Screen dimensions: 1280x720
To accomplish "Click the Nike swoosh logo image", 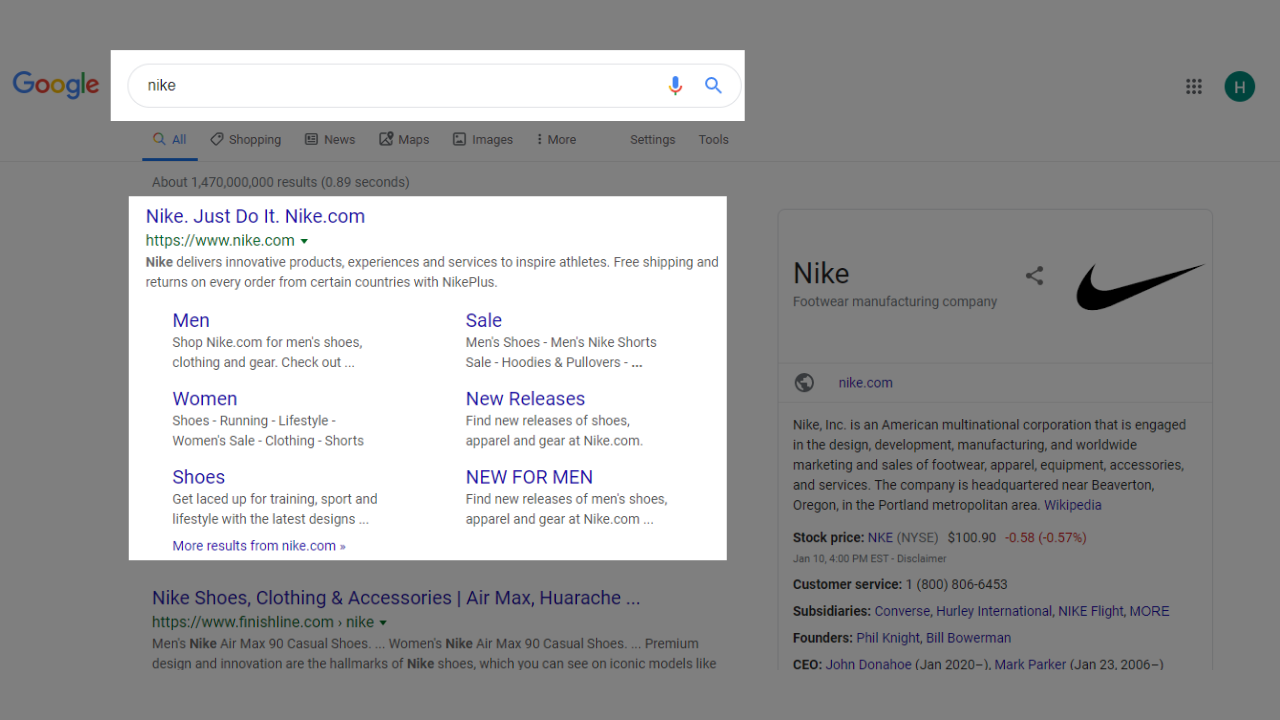I will point(1140,287).
